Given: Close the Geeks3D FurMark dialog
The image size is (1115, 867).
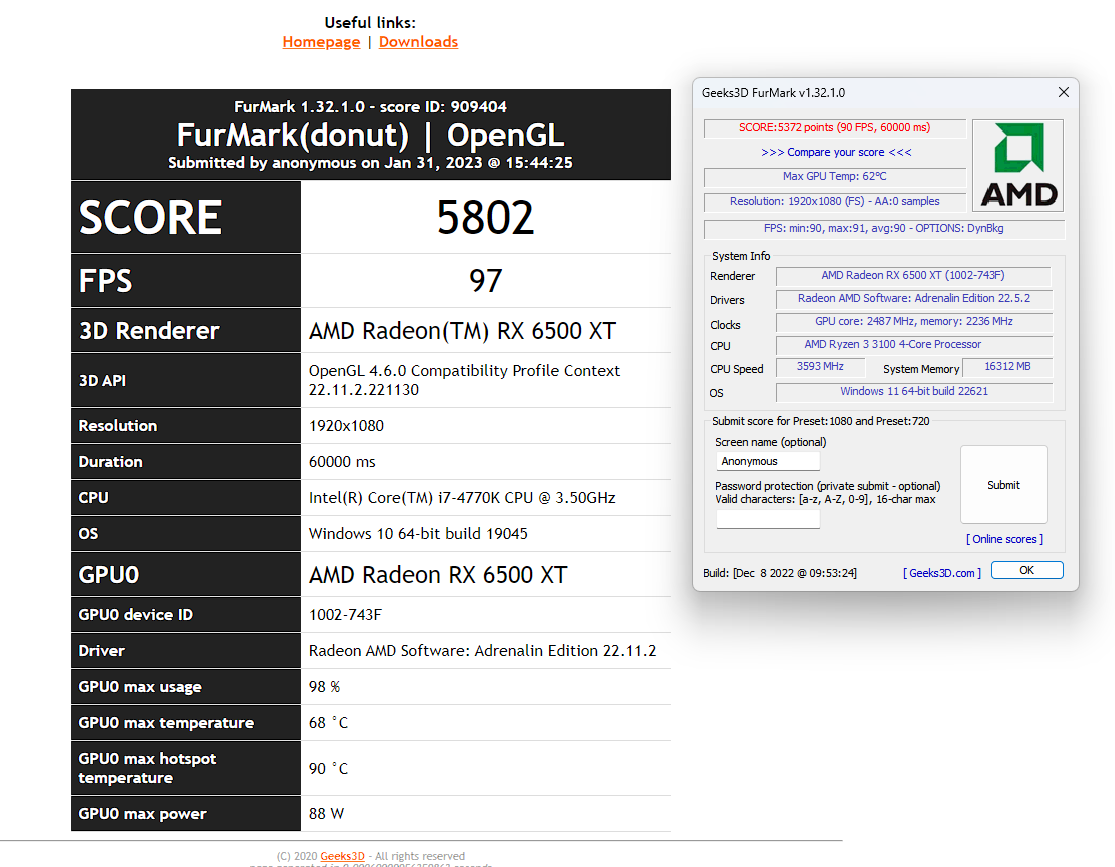Looking at the screenshot, I should point(1063,92).
